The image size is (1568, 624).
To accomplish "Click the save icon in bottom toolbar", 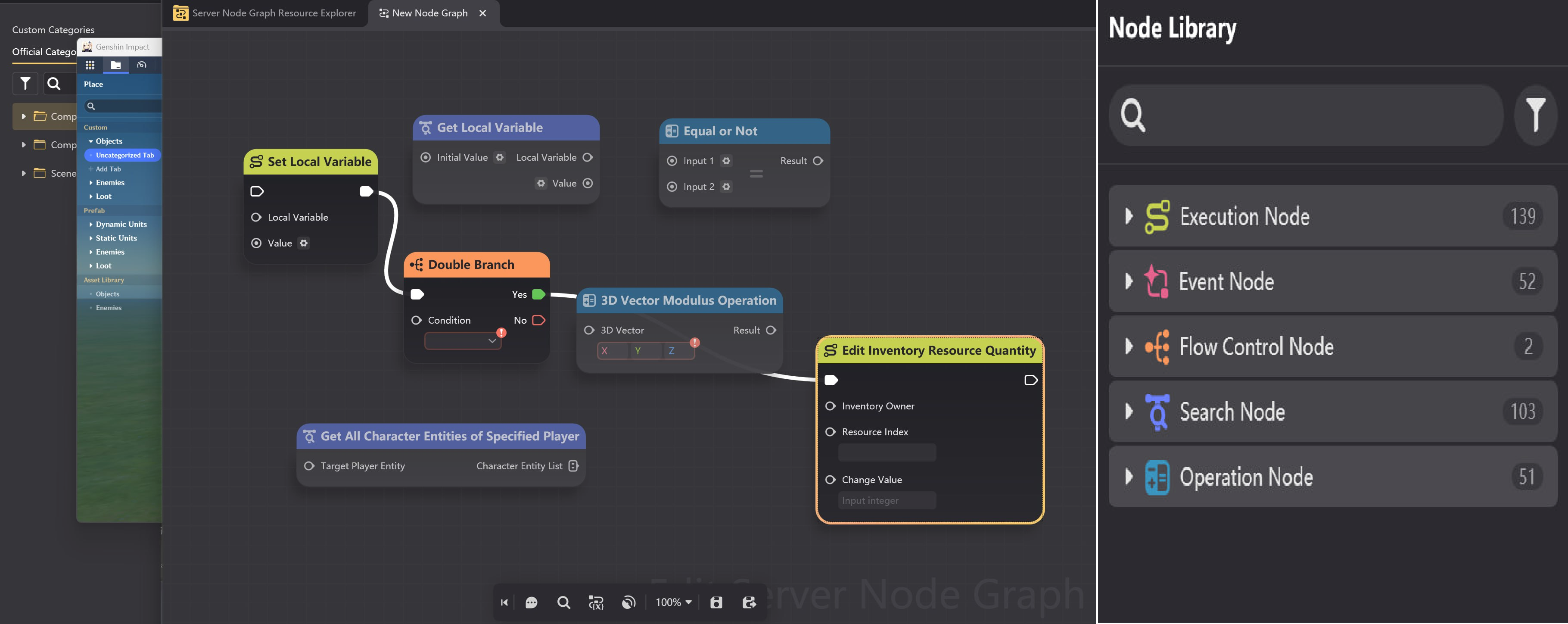I will point(716,602).
